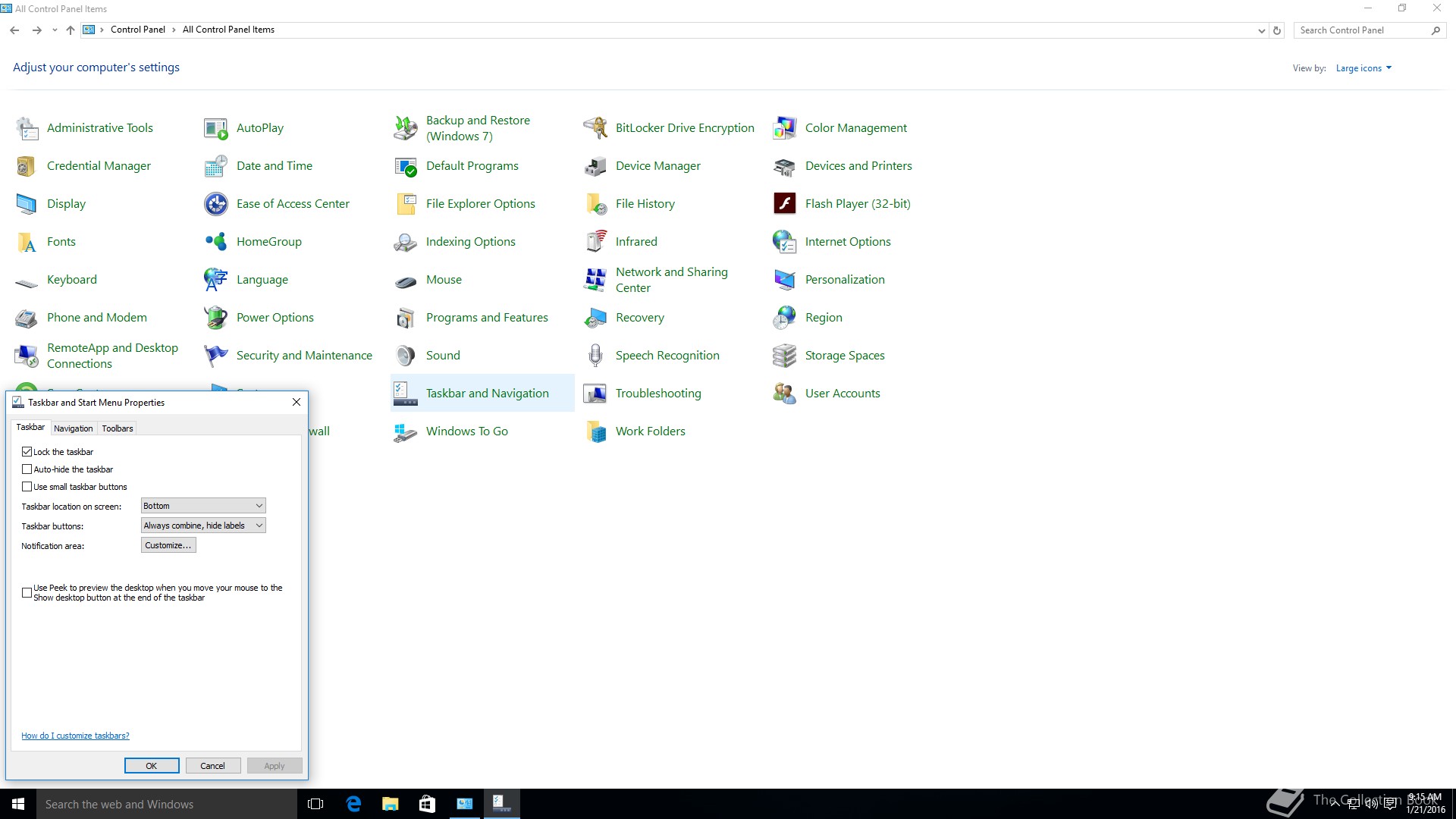This screenshot has width=1456, height=819.
Task: Click Control Panel breadcrumb in address bar
Action: 137,30
